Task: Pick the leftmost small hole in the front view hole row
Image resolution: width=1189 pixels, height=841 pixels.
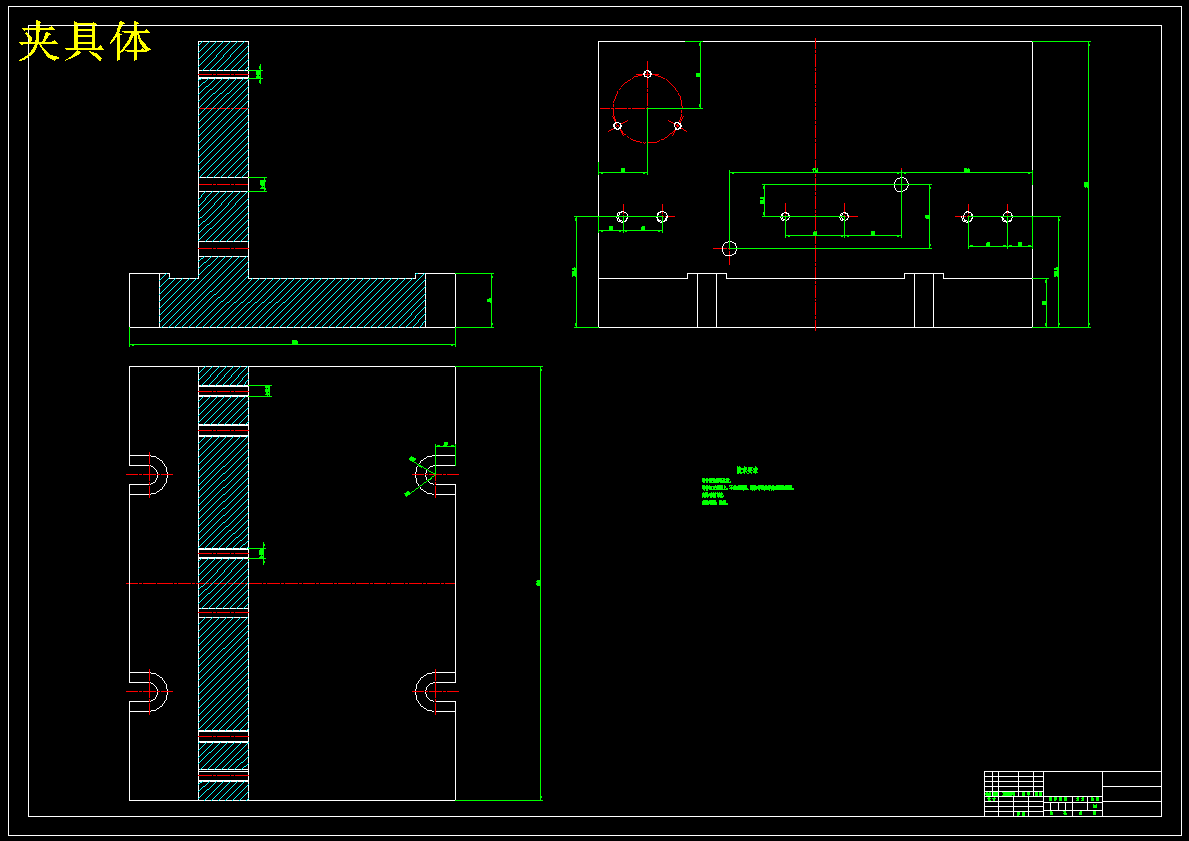Action: [x=622, y=217]
